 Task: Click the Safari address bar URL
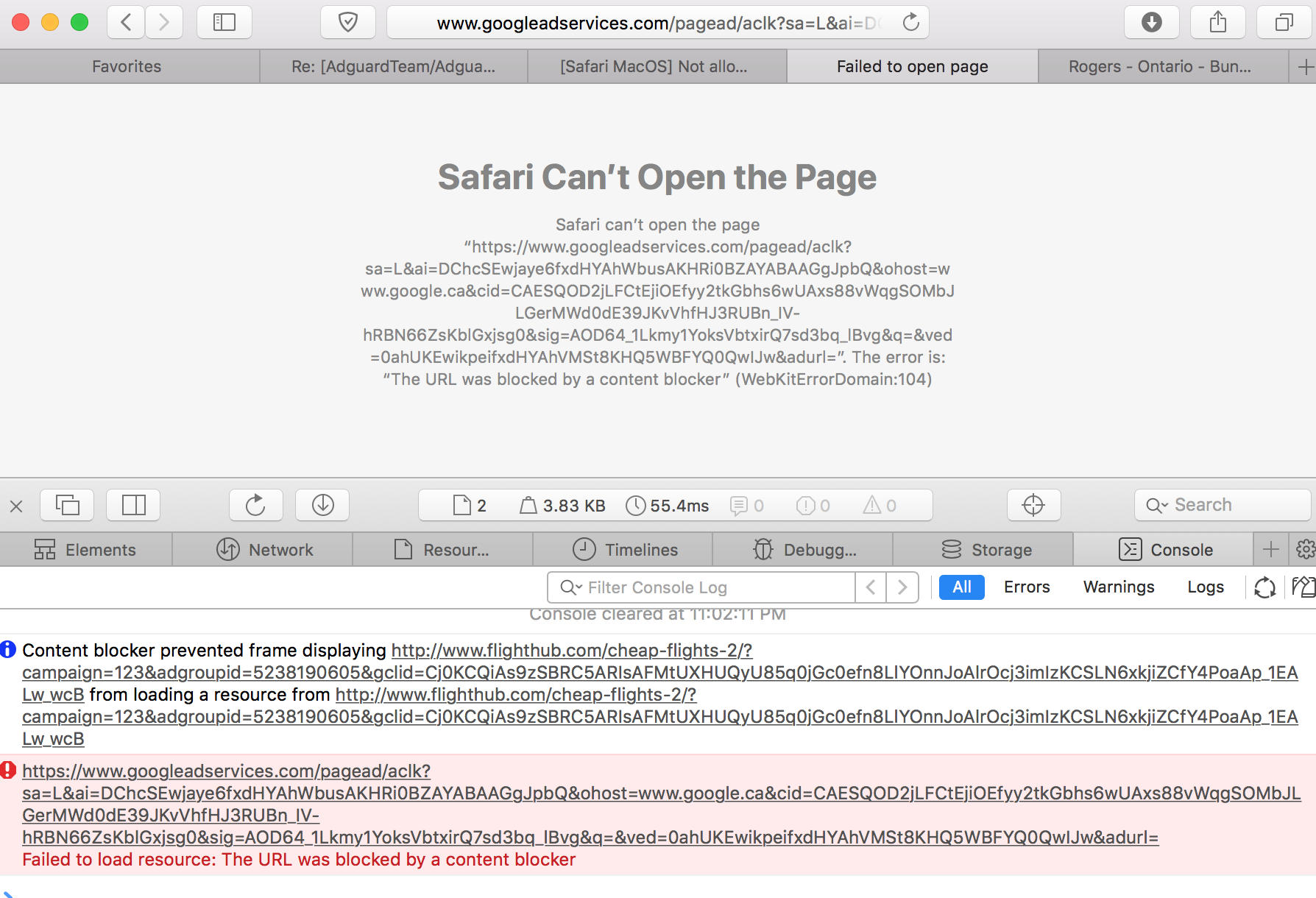[x=657, y=23]
